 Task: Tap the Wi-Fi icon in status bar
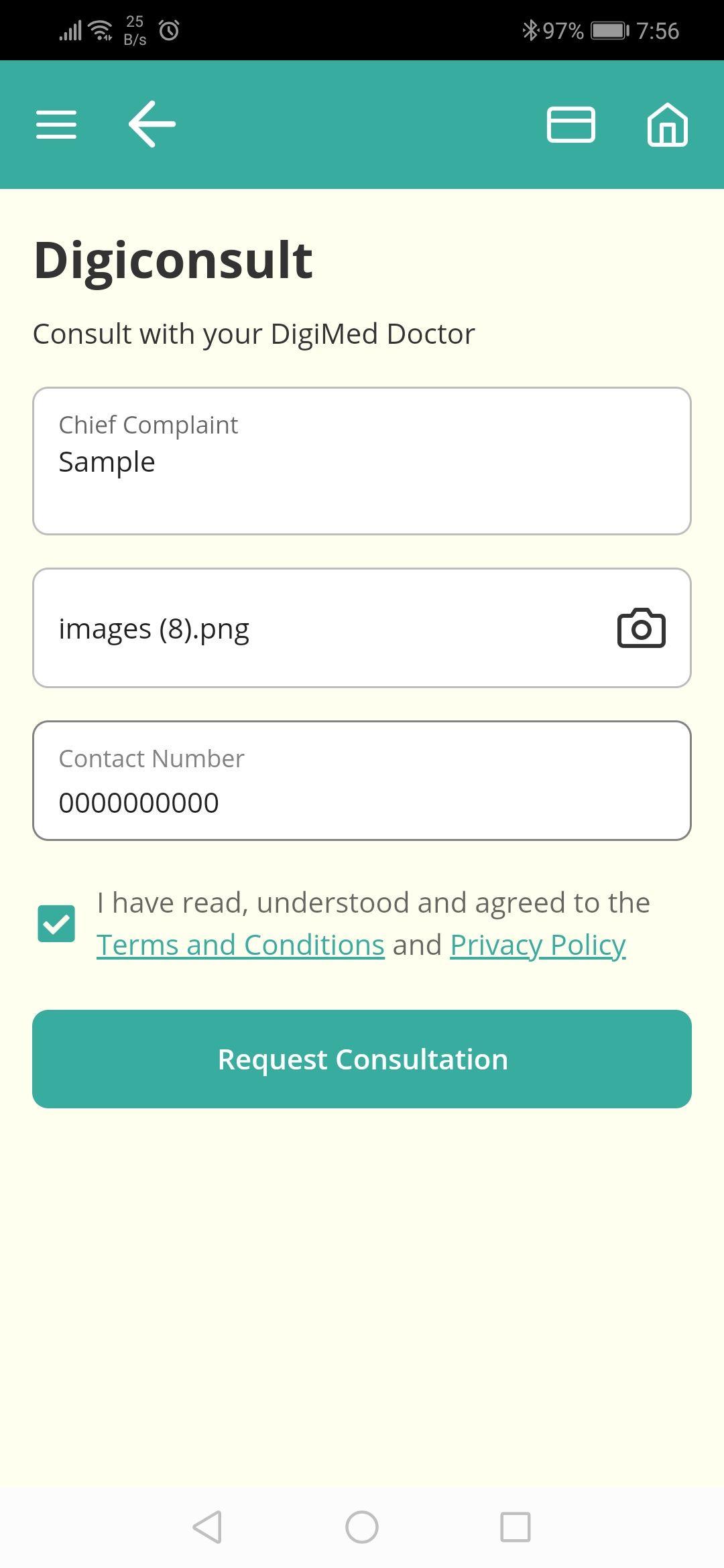click(x=101, y=30)
